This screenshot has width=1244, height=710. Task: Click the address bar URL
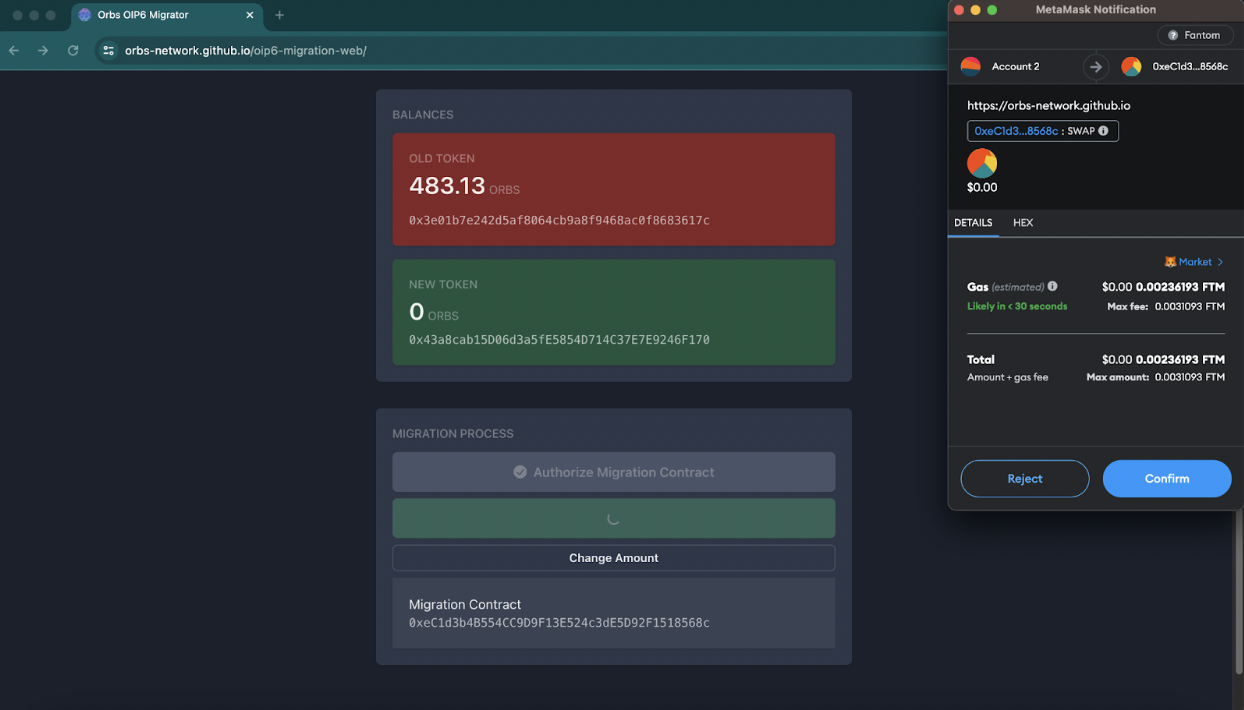(245, 50)
